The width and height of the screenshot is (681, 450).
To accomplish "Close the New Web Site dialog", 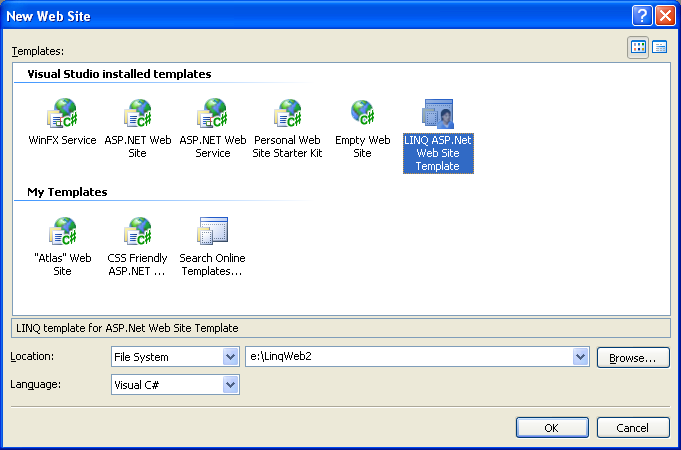I will click(x=665, y=16).
